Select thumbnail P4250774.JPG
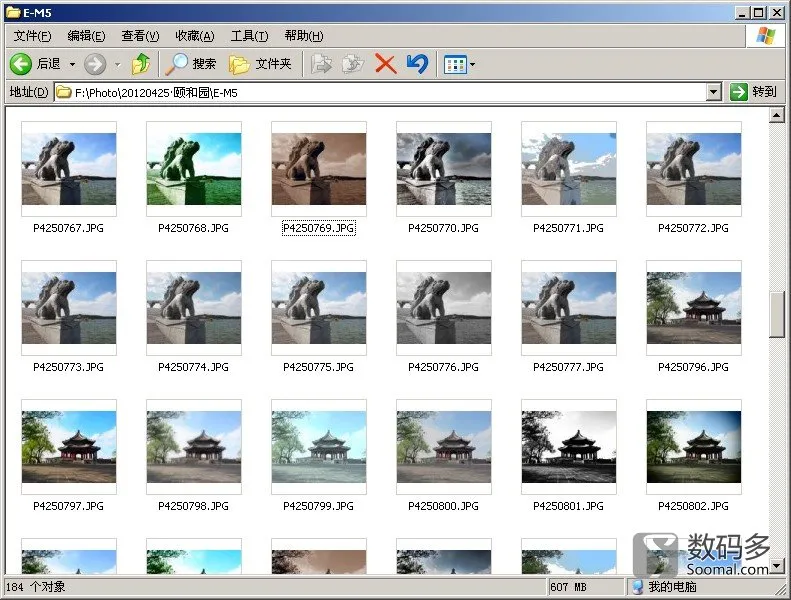791x600 pixels. click(x=194, y=308)
